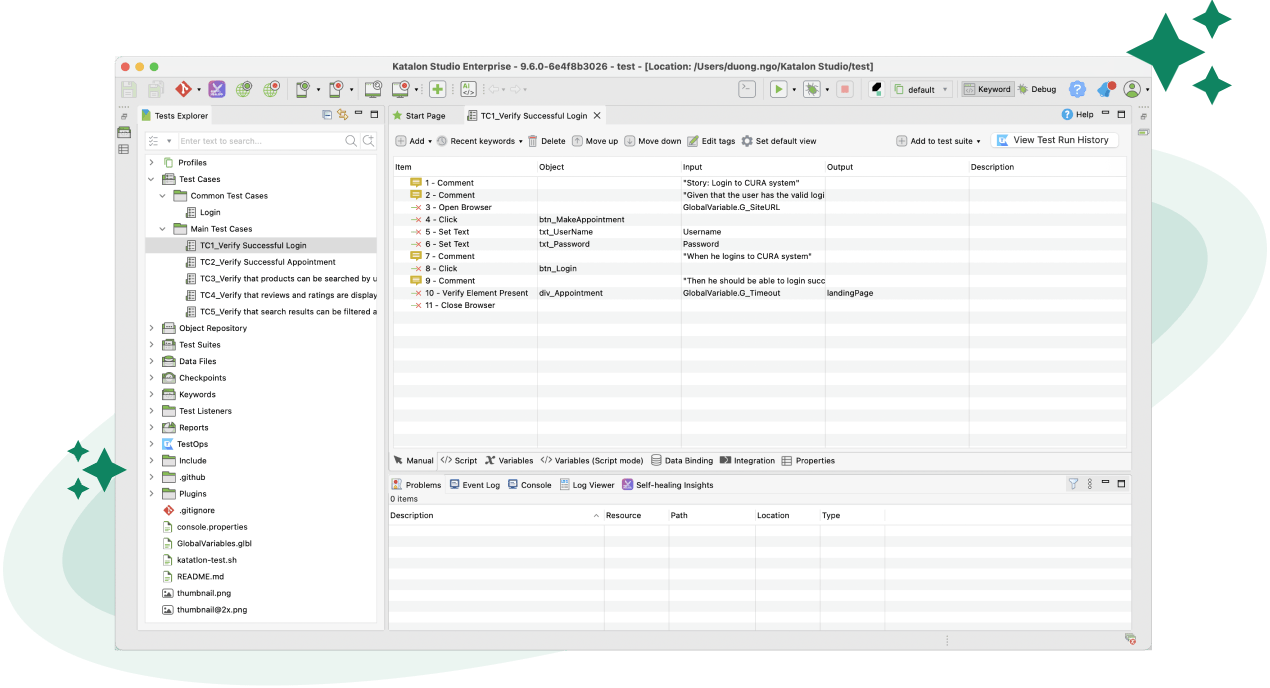Start debug run with bug icon

tap(812, 89)
